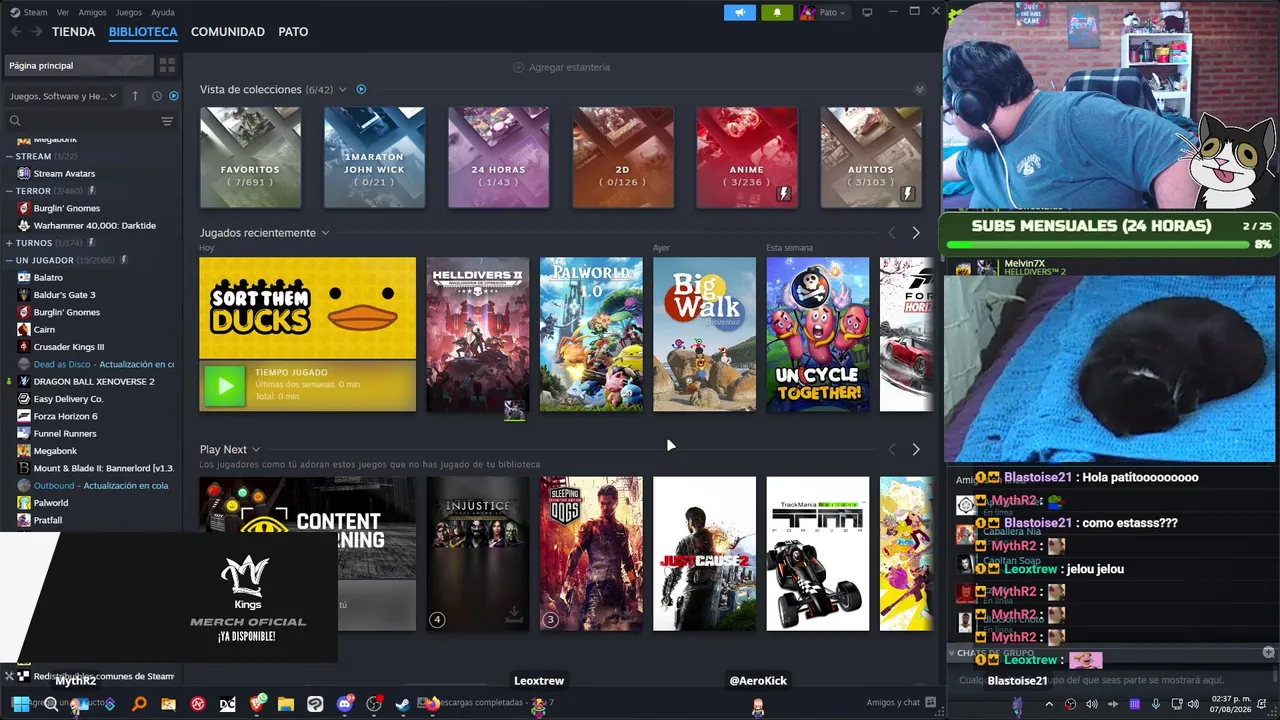Viewport: 1280px width, 720px height.
Task: Open Helldivers II cover art
Action: pos(478,334)
